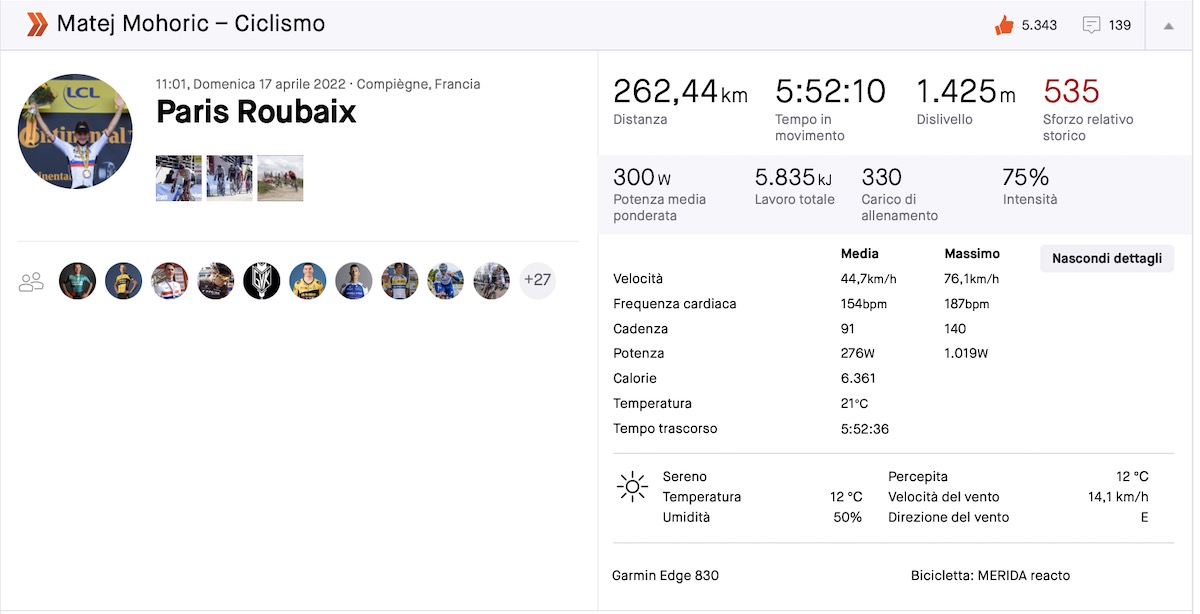Click the 5.343 kudos count
The height and width of the screenshot is (614, 1200).
pos(1039,25)
